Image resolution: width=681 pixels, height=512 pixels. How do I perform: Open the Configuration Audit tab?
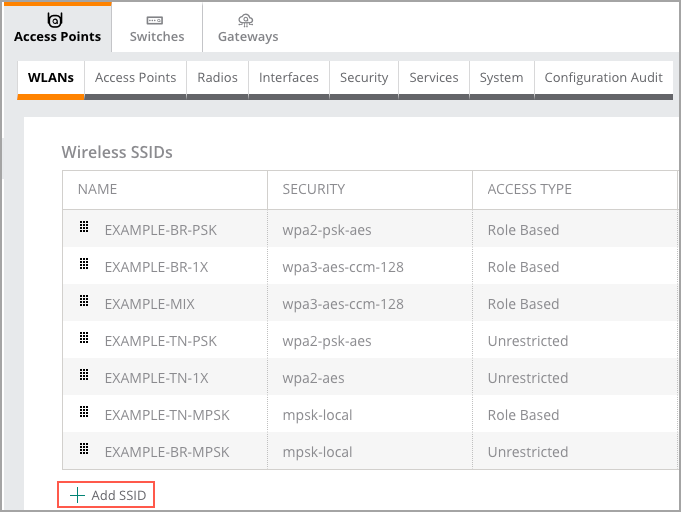click(604, 77)
